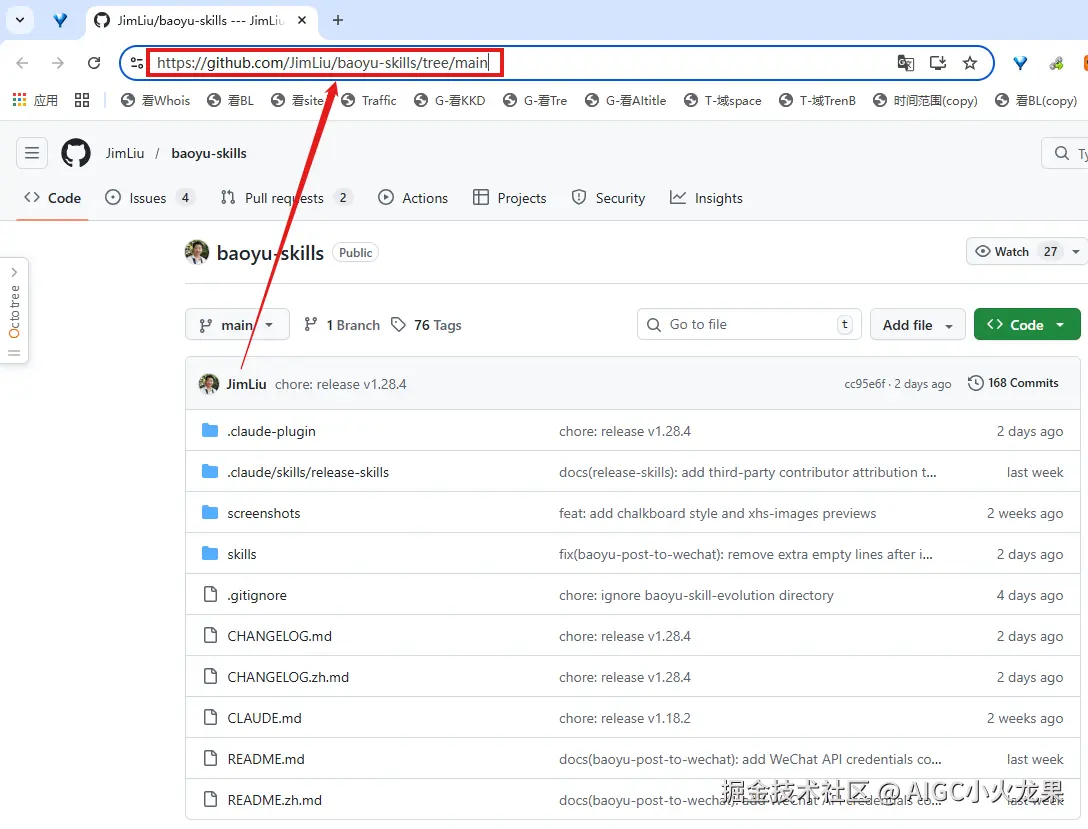The width and height of the screenshot is (1088, 829).
Task: Open the hamburger navigation menu
Action: point(32,153)
